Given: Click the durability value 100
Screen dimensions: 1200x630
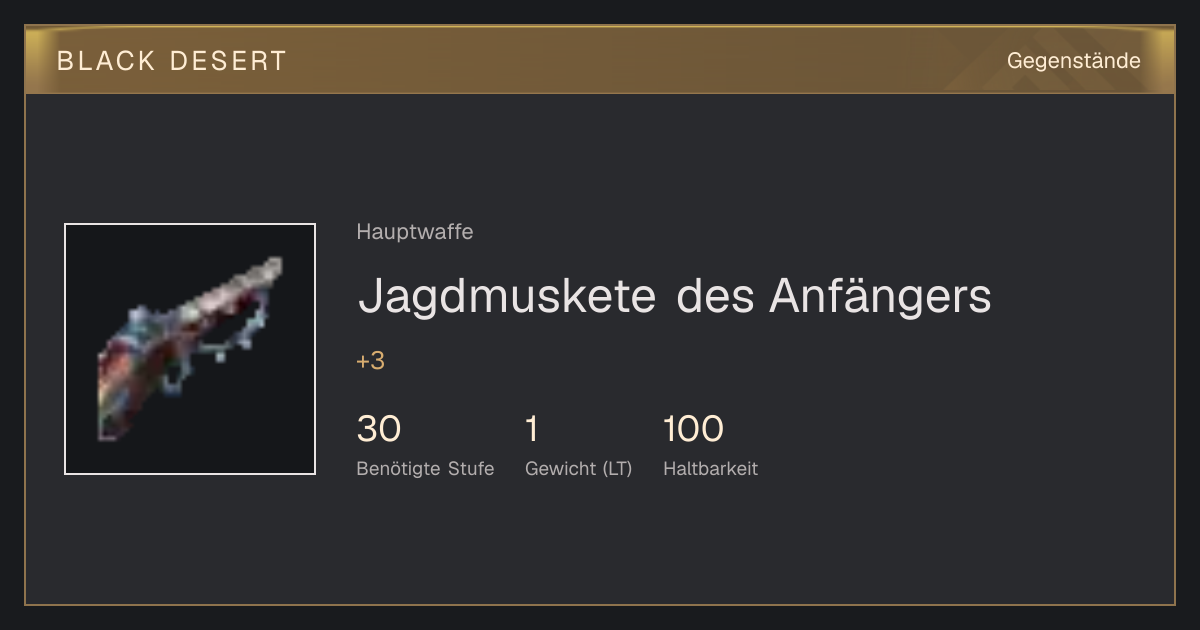Looking at the screenshot, I should point(693,429).
